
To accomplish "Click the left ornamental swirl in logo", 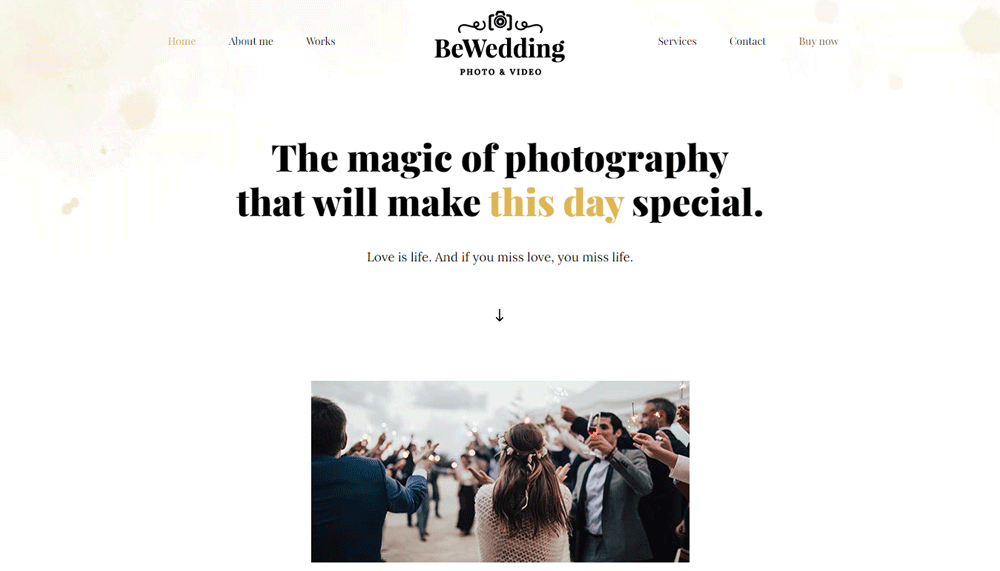I will [x=472, y=26].
